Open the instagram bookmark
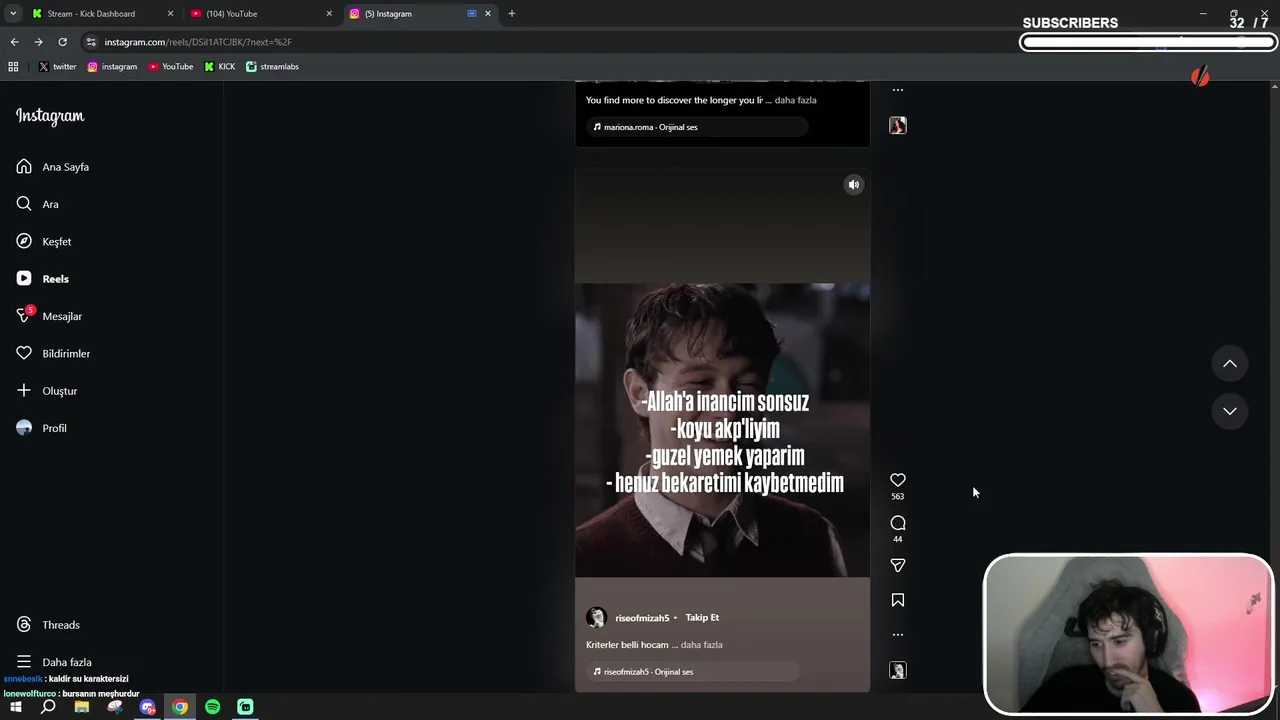This screenshot has width=1280, height=720. pyautogui.click(x=112, y=67)
